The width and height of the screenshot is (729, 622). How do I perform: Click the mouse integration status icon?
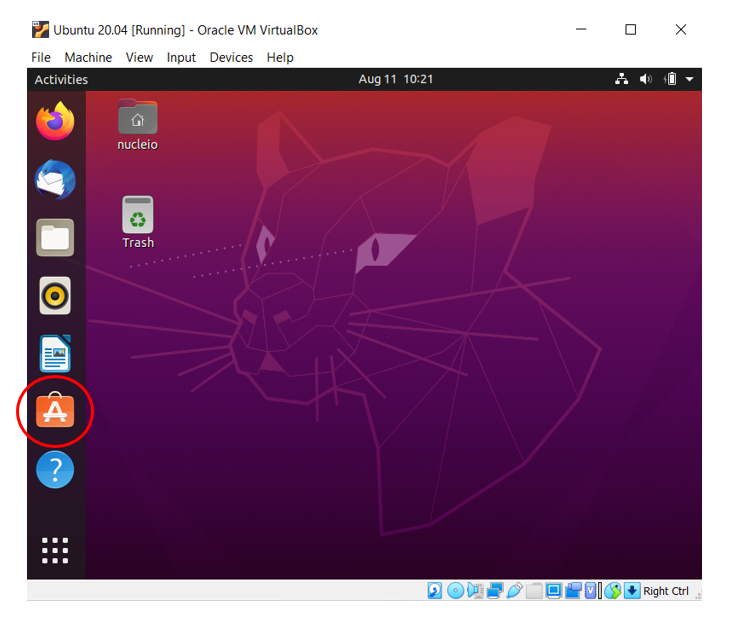[613, 590]
